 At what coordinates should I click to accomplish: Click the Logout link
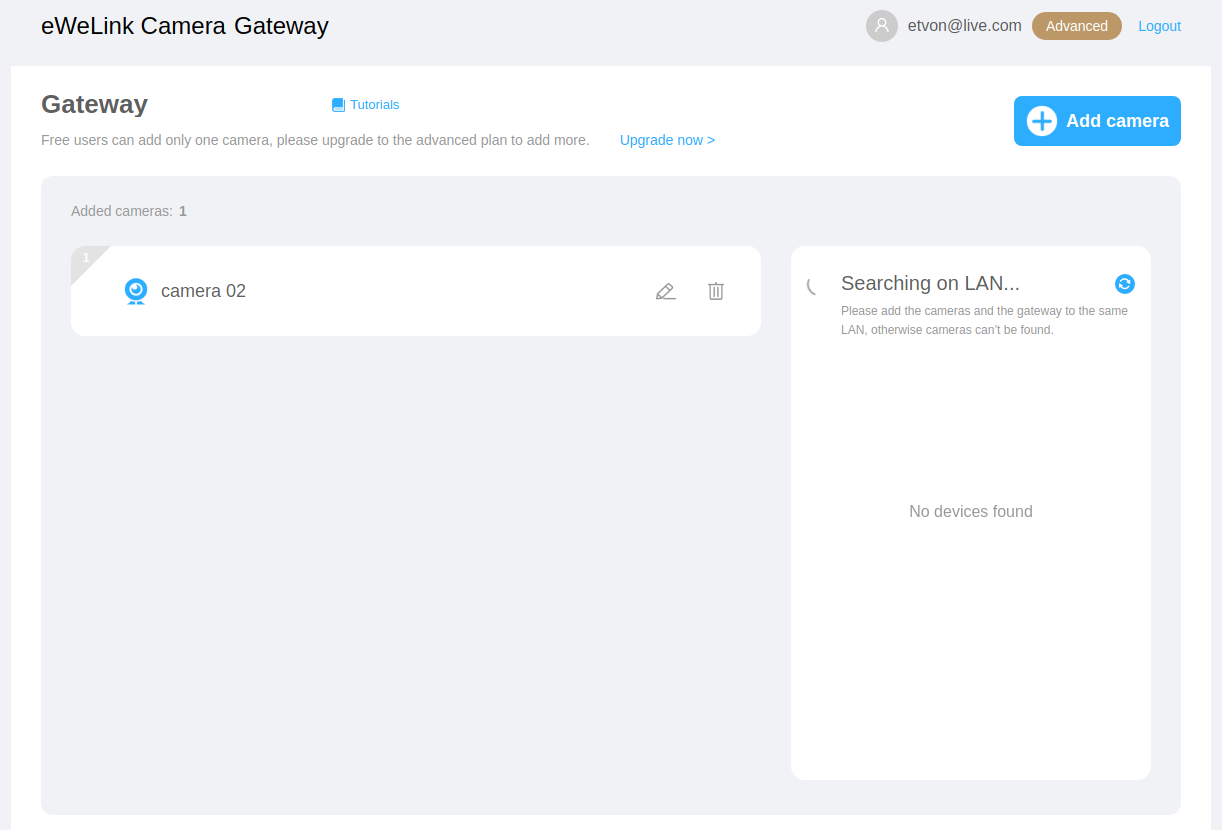pos(1159,26)
